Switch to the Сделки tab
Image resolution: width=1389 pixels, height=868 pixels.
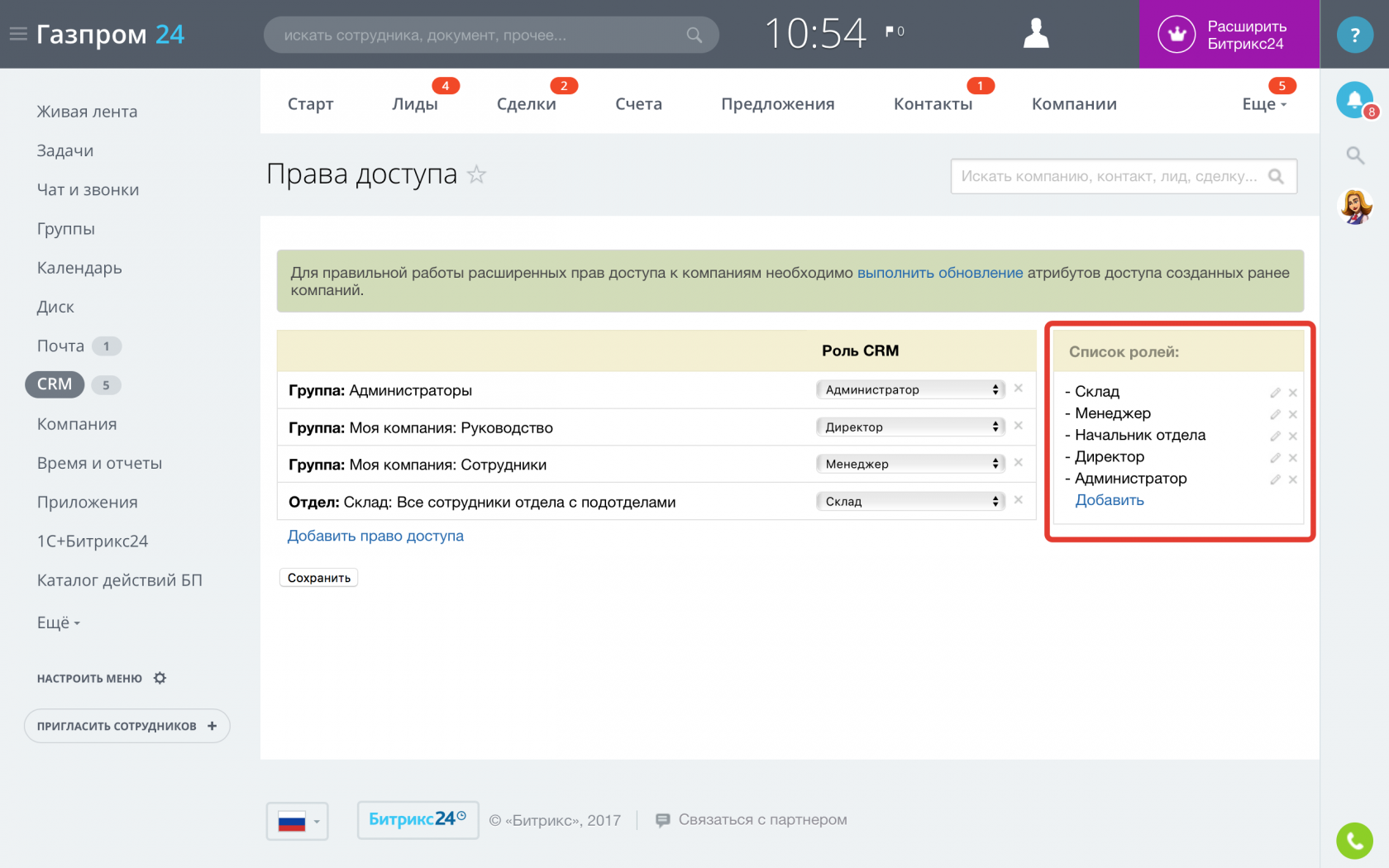pyautogui.click(x=527, y=104)
